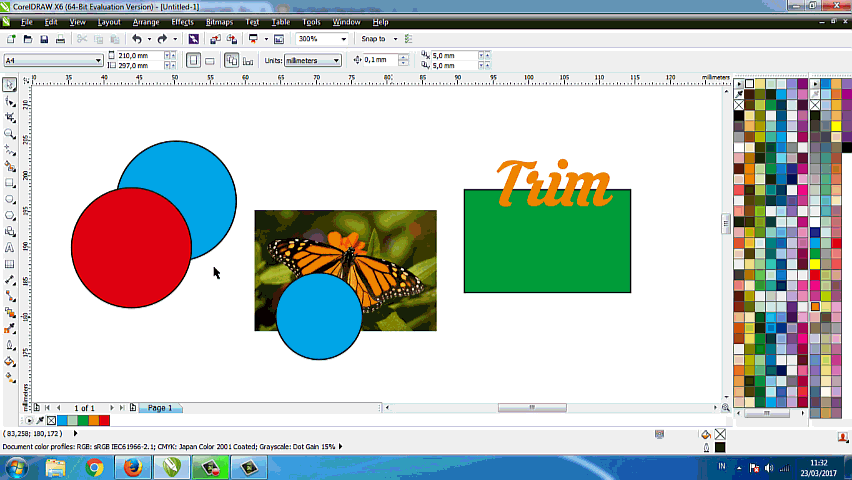The height and width of the screenshot is (480, 852).
Task: Open the Effects menu
Action: (x=182, y=22)
